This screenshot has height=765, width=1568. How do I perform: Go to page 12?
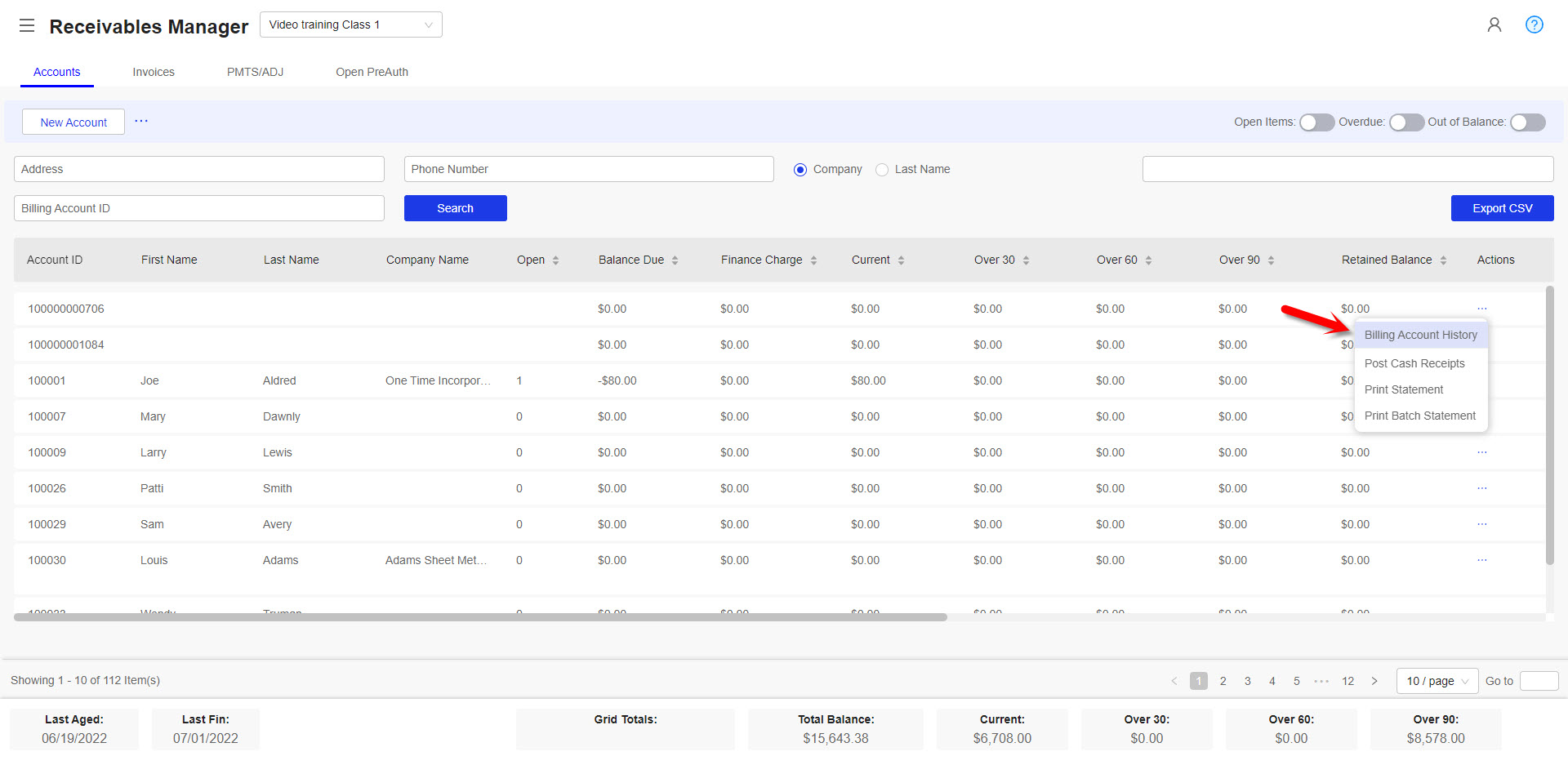1347,681
